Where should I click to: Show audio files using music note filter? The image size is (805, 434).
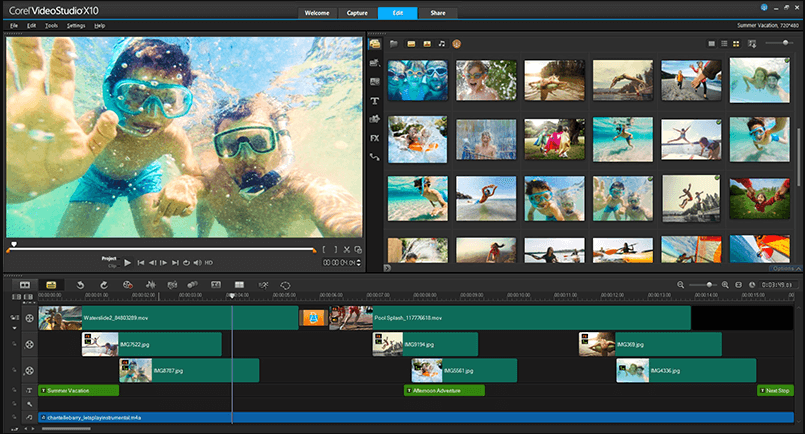(441, 44)
